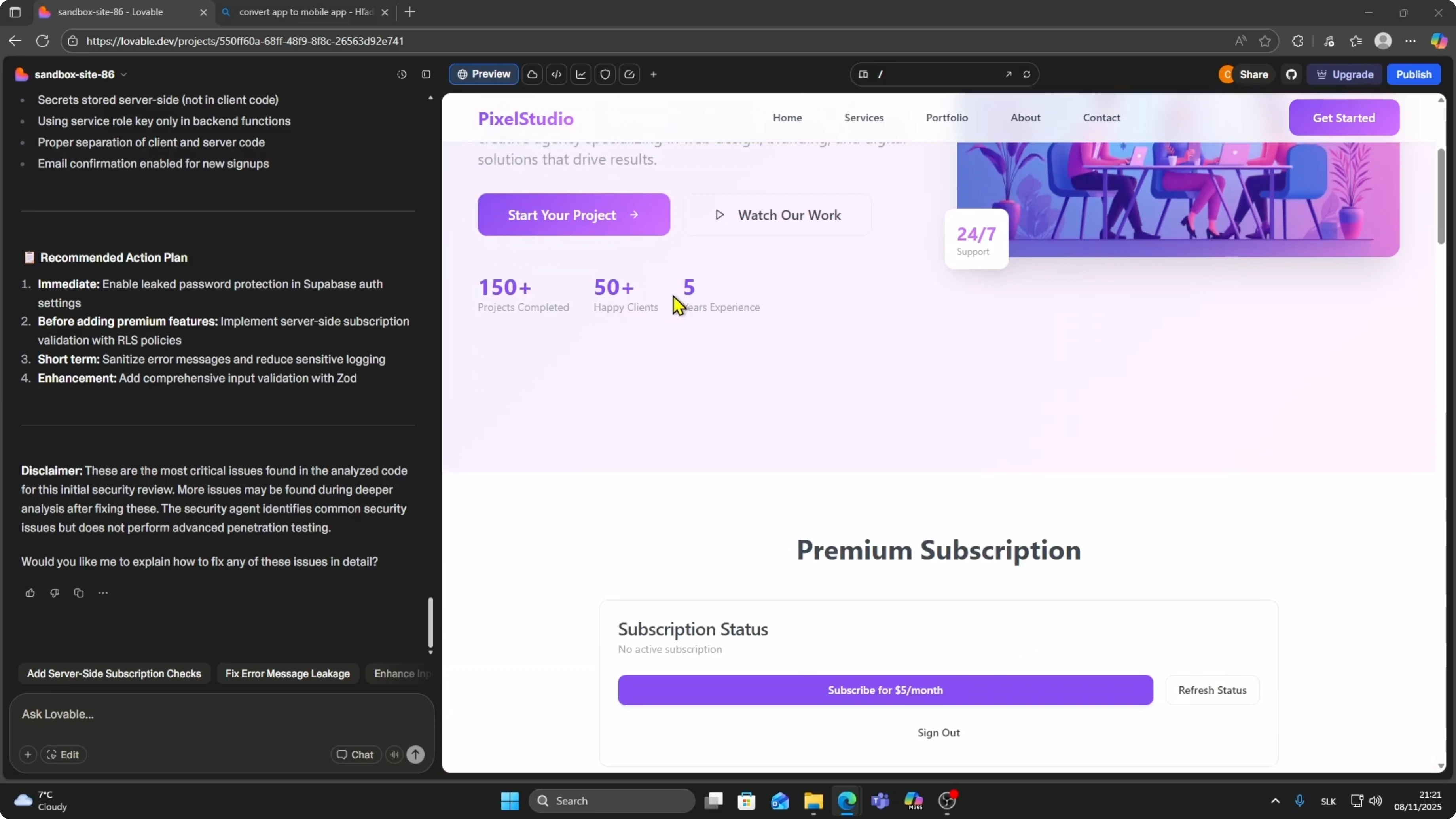
Task: Select Add Server-Side Subscription Checks suggestion
Action: (x=114, y=674)
